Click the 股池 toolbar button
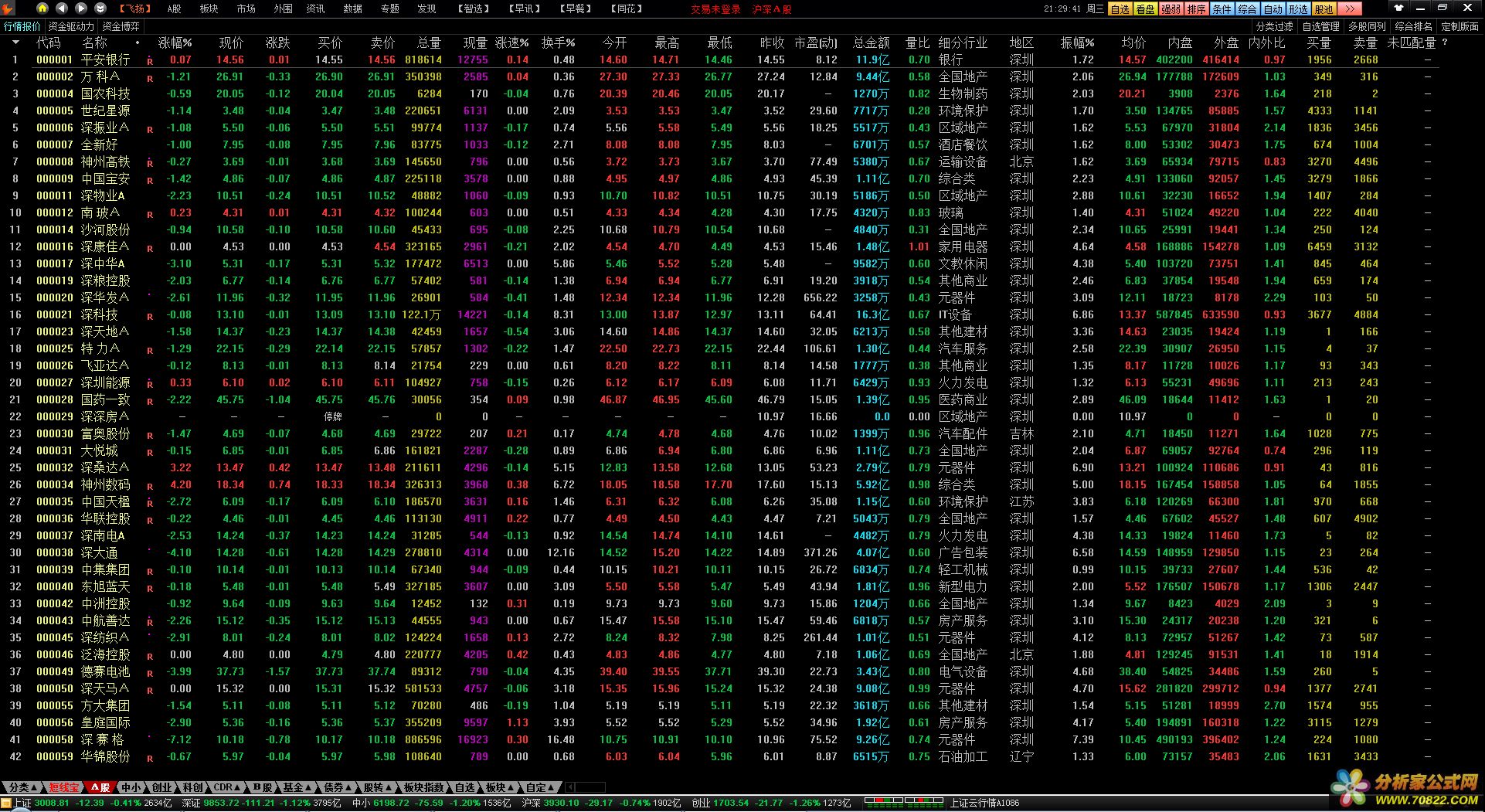Viewport: 1485px width, 812px height. (x=1324, y=8)
